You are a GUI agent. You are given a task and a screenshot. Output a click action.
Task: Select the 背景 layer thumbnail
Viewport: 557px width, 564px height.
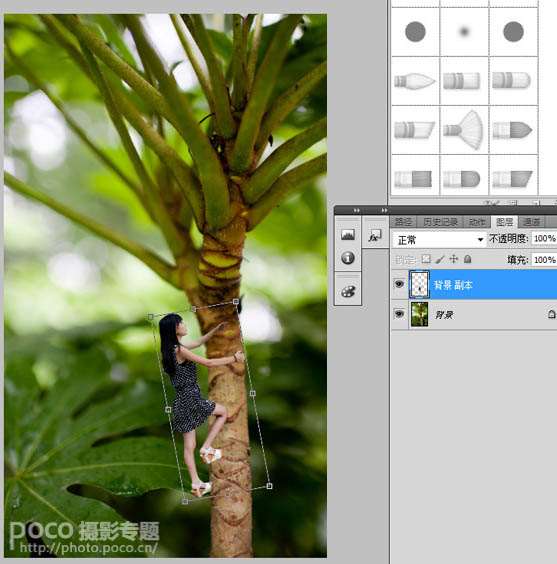click(419, 314)
